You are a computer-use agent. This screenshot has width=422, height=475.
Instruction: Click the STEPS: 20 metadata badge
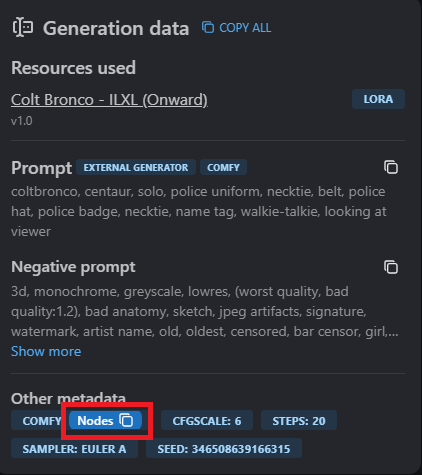299,421
